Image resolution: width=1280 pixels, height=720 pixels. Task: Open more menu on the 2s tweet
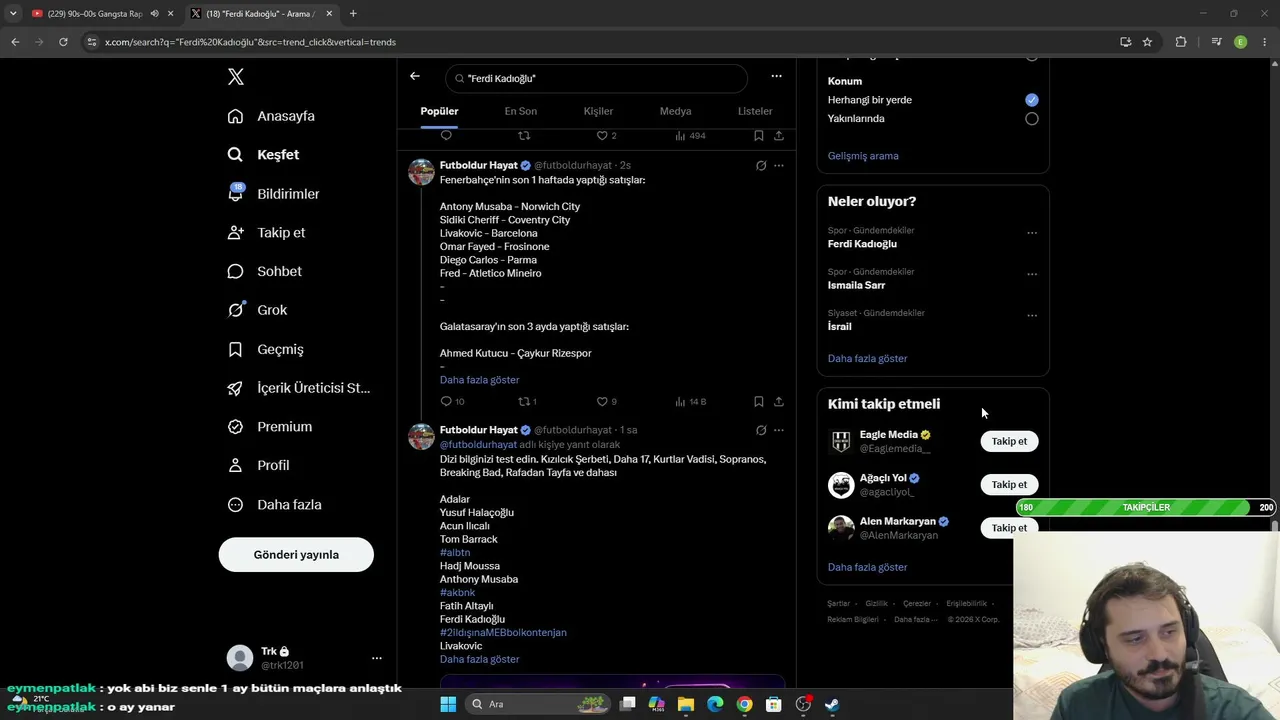pyautogui.click(x=779, y=165)
